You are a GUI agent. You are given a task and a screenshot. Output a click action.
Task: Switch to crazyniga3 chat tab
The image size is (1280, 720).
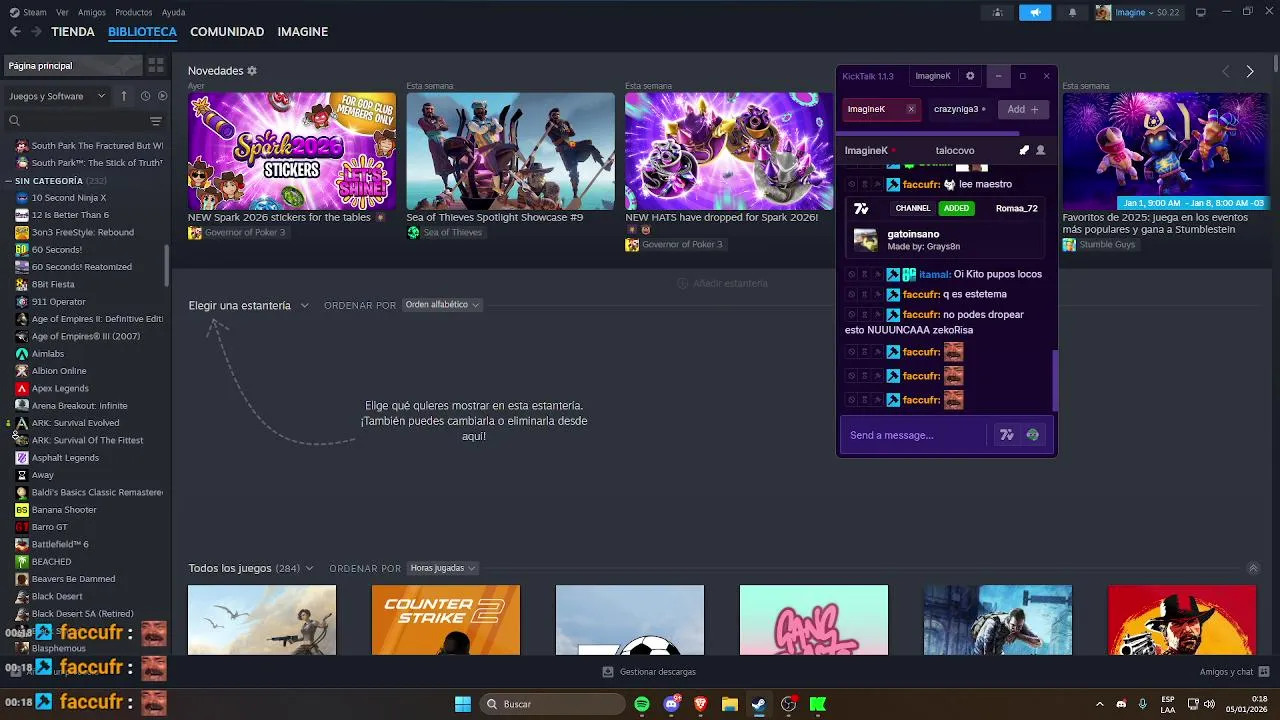(958, 109)
